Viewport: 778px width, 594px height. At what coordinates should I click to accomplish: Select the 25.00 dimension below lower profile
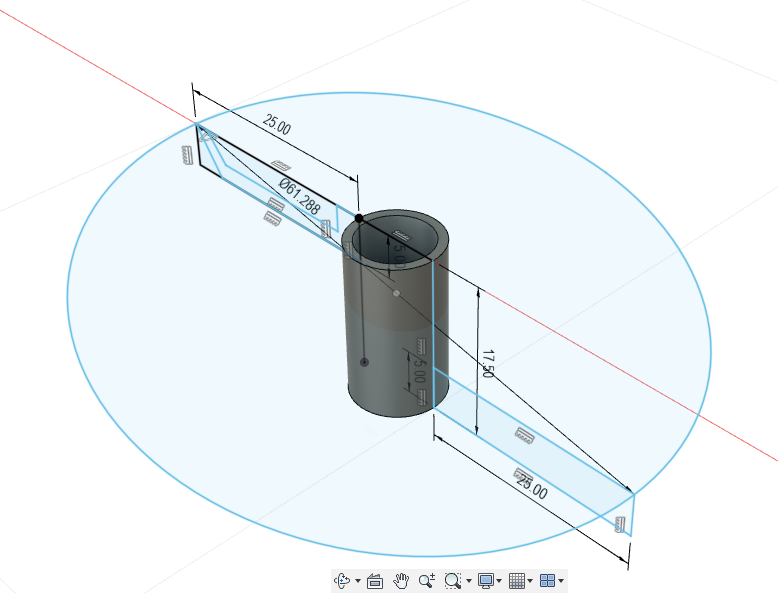pyautogui.click(x=531, y=487)
